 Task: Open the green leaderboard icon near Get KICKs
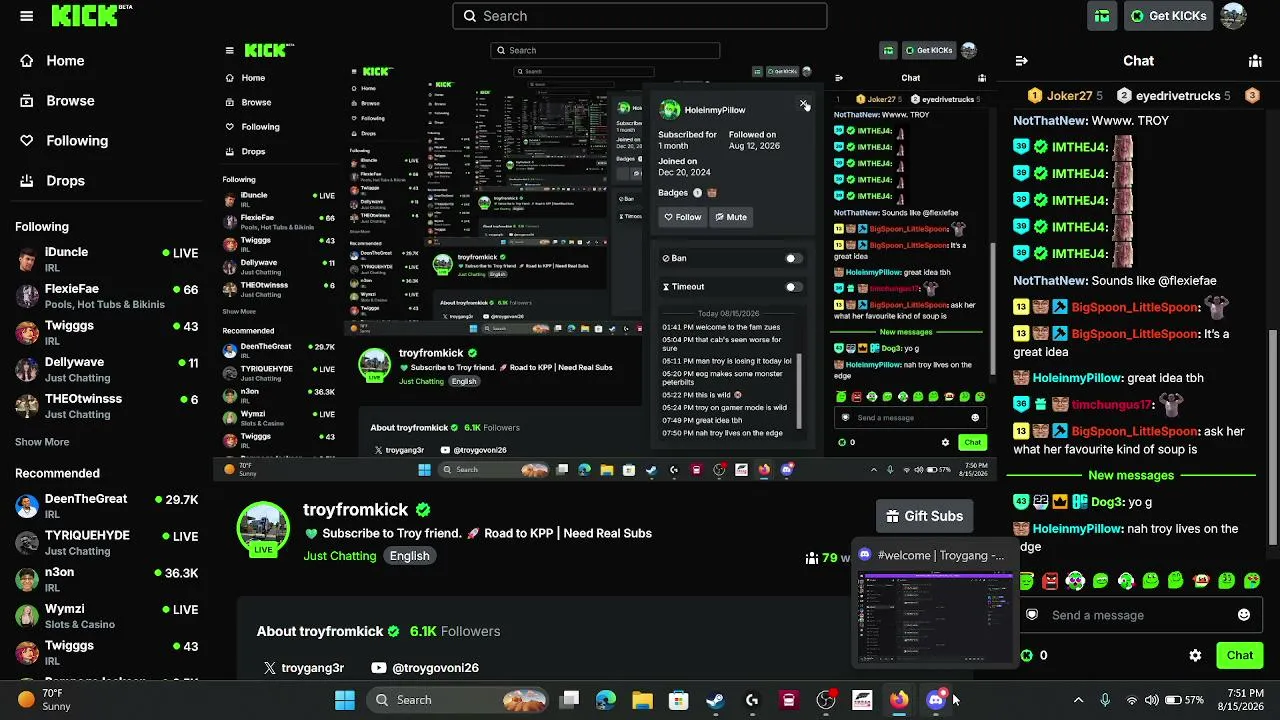pyautogui.click(x=1102, y=16)
